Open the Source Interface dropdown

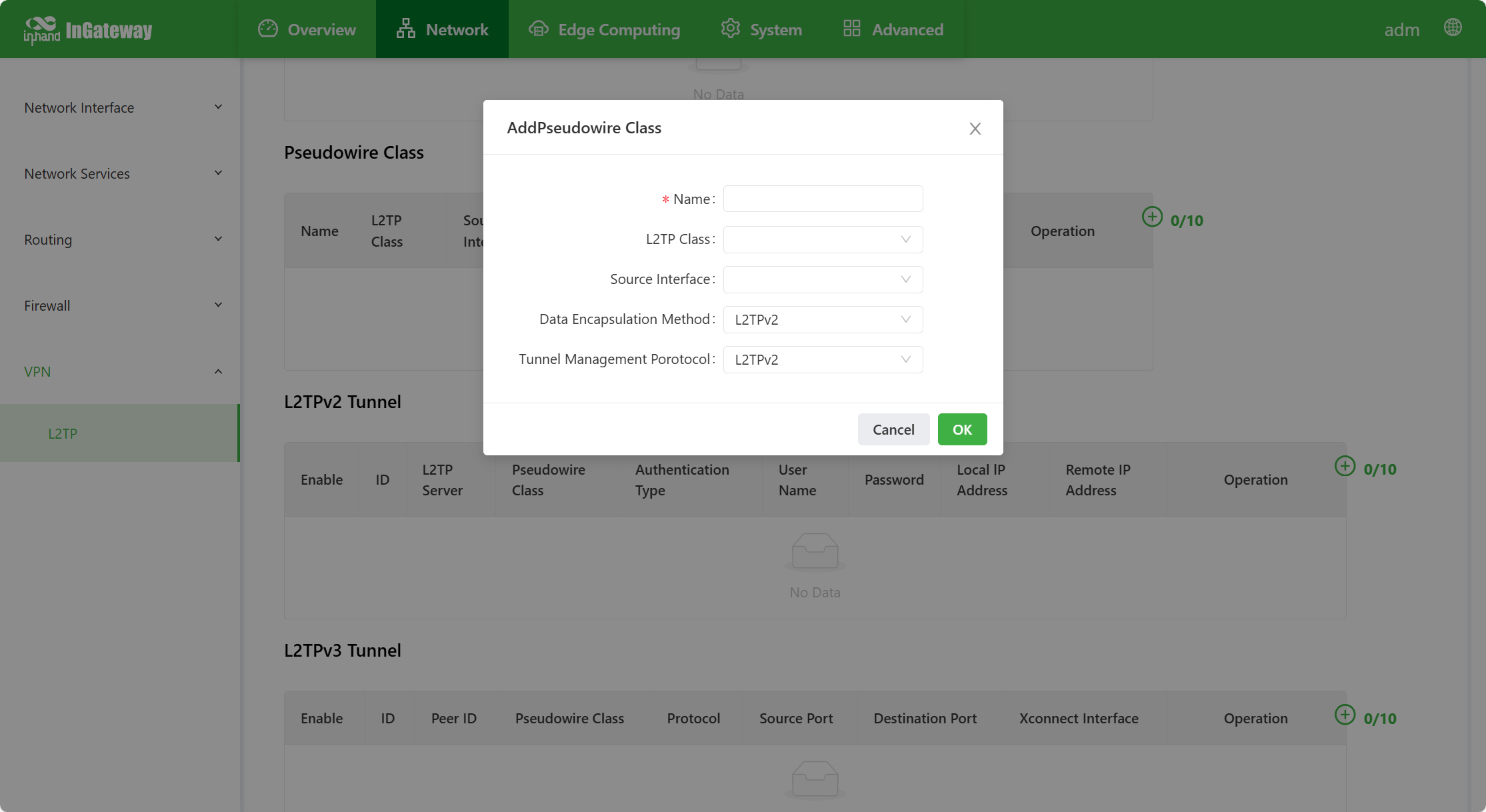click(x=823, y=279)
